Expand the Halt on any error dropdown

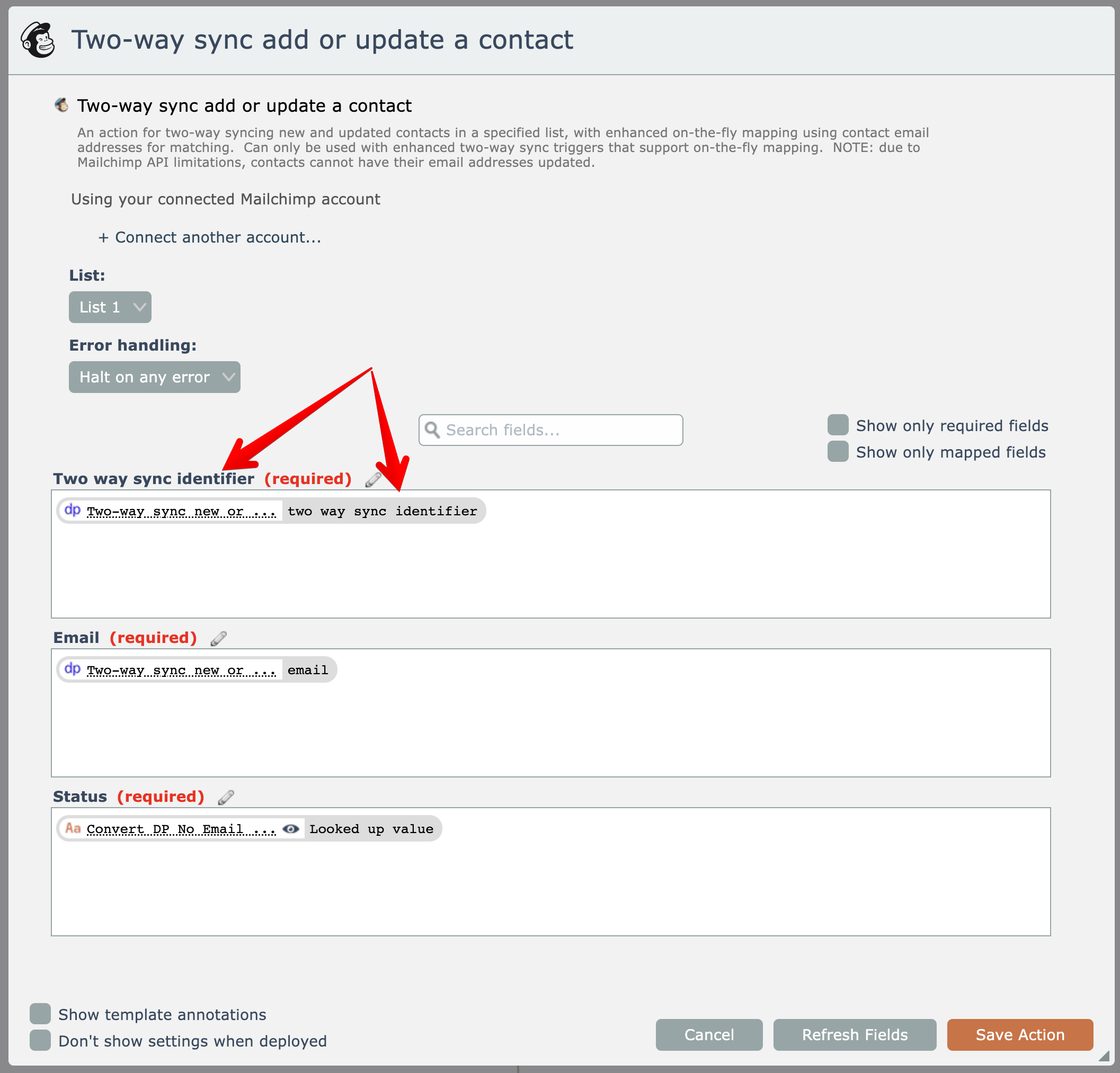point(154,377)
